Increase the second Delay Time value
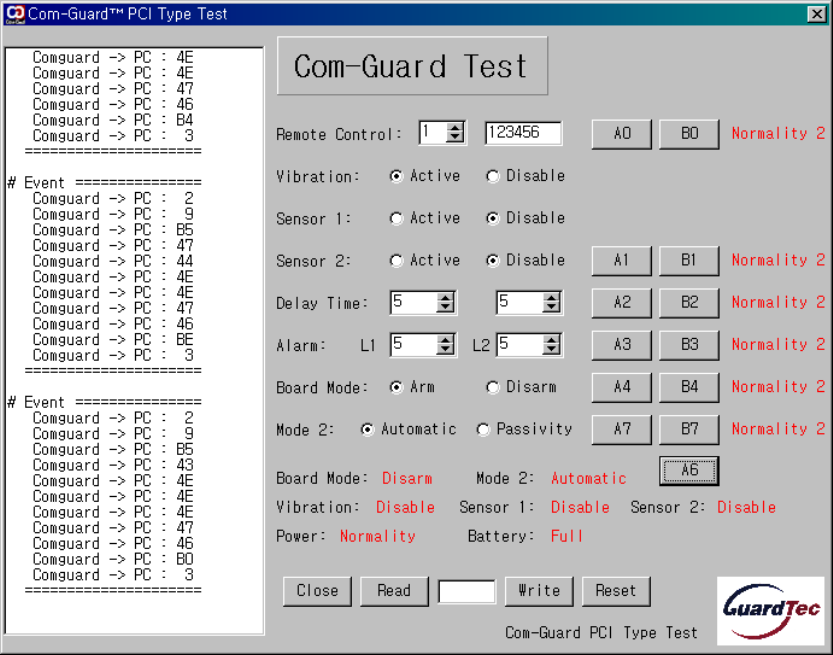The image size is (833, 655). 551,298
